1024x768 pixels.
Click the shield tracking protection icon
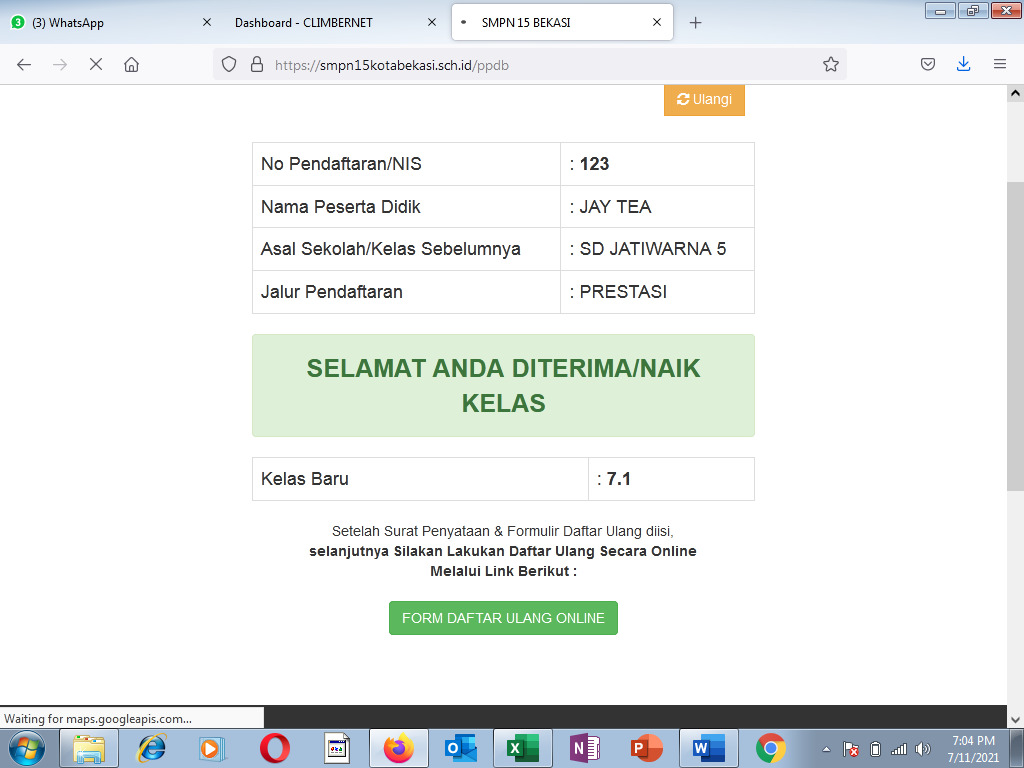coord(229,64)
